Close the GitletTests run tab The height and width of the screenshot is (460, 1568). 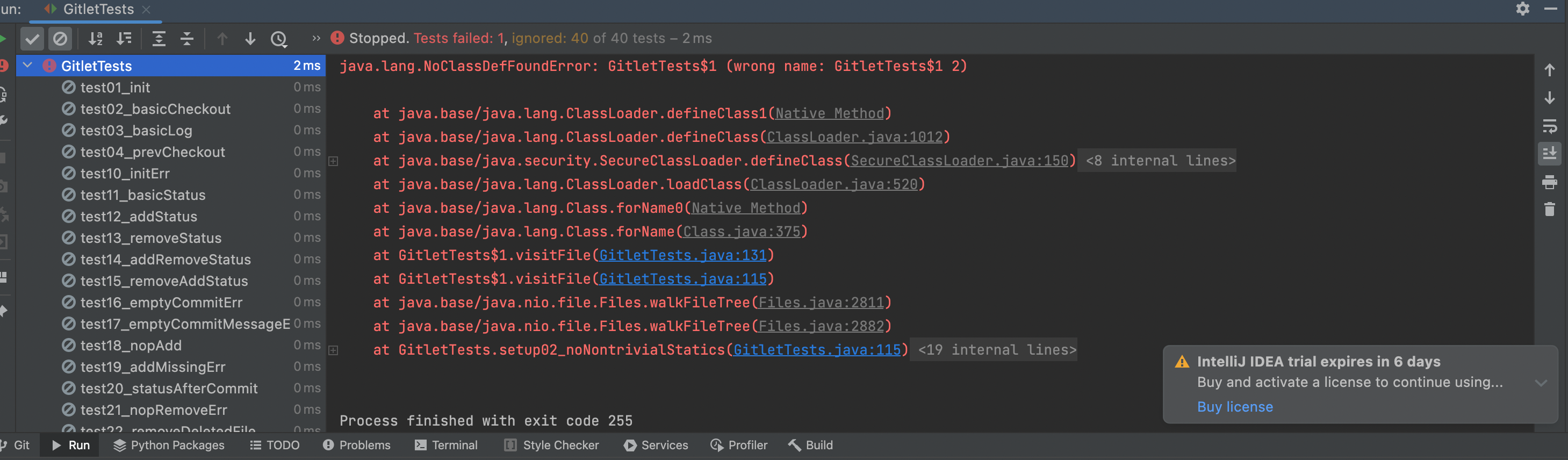pyautogui.click(x=146, y=10)
